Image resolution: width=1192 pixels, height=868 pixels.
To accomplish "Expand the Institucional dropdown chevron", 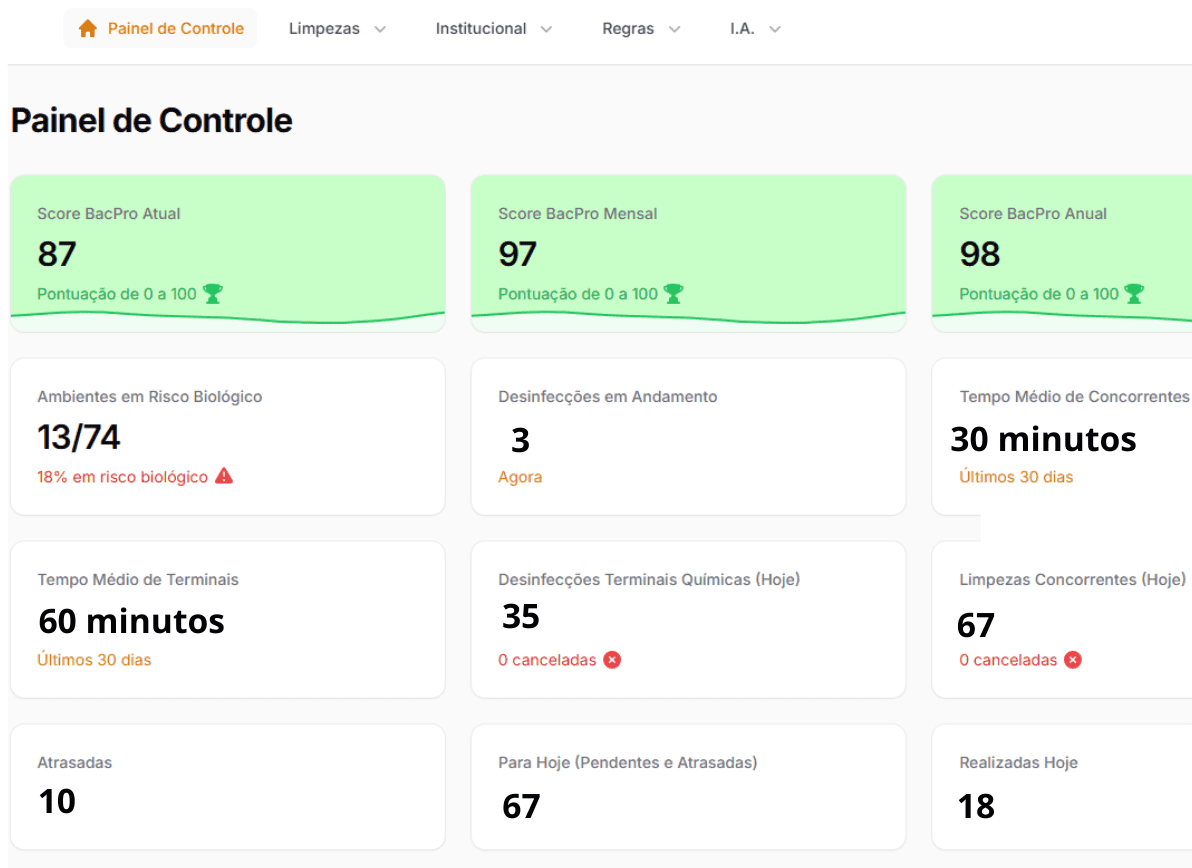I will (546, 30).
